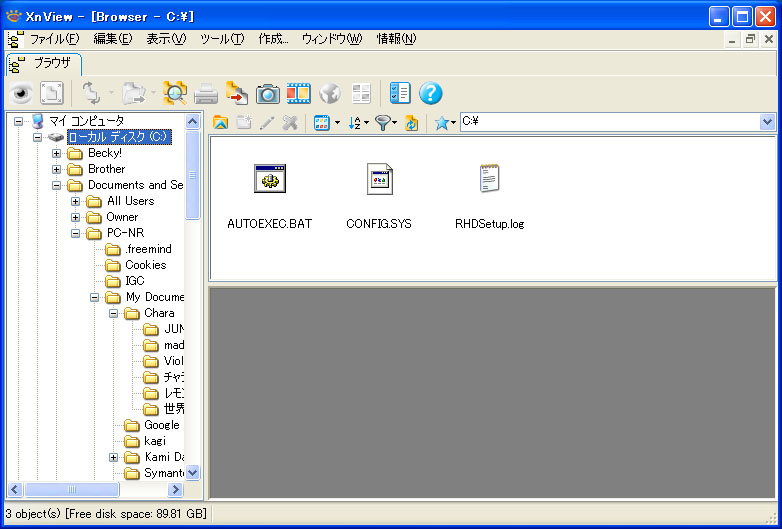The width and height of the screenshot is (782, 529).
Task: Open the Options checklist icon
Action: [399, 93]
